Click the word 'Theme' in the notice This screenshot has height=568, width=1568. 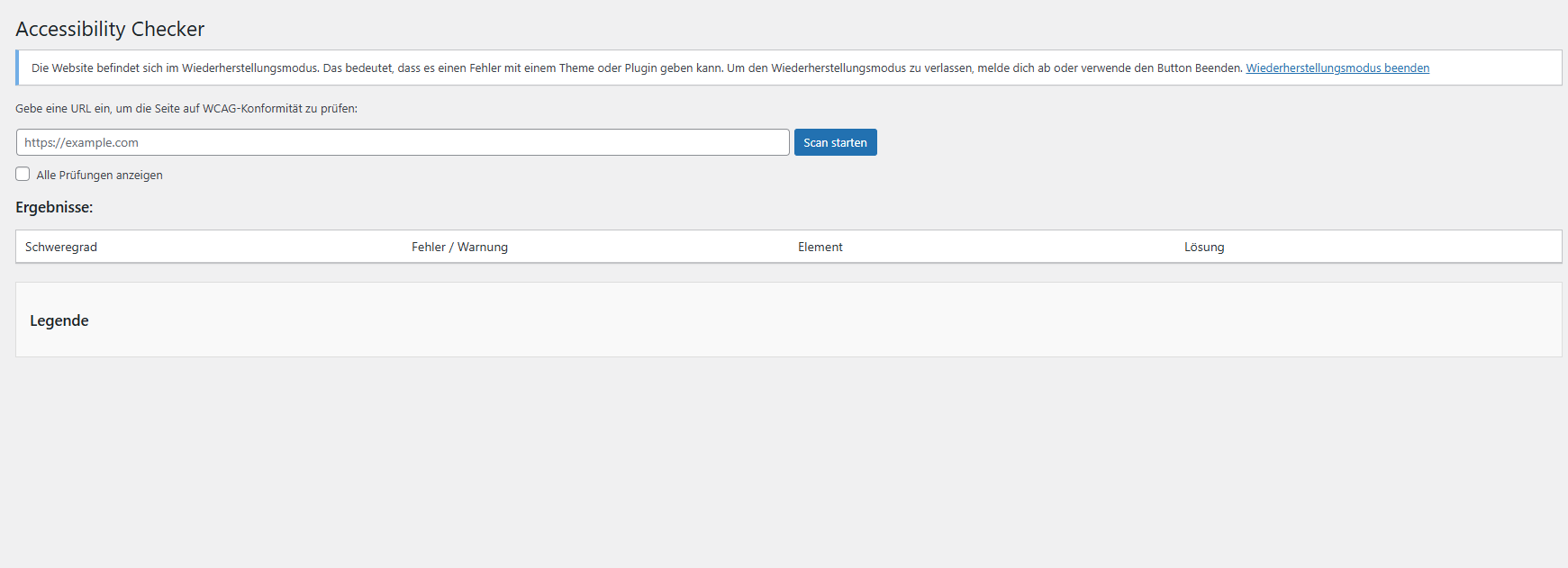click(x=576, y=68)
